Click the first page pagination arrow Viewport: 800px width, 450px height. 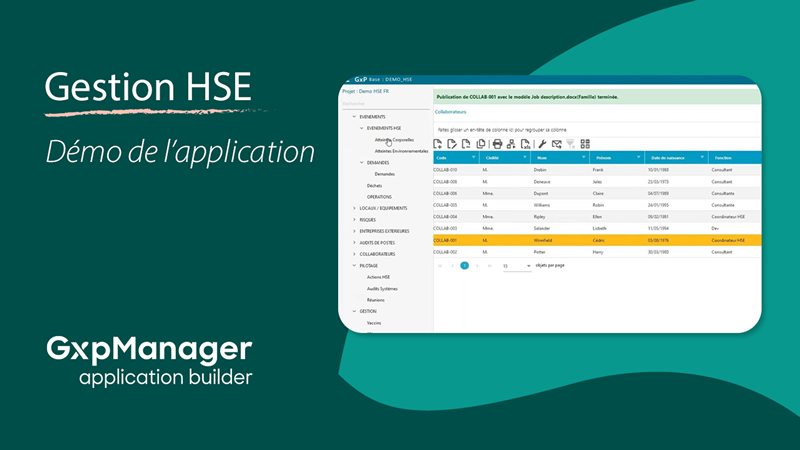(440, 266)
